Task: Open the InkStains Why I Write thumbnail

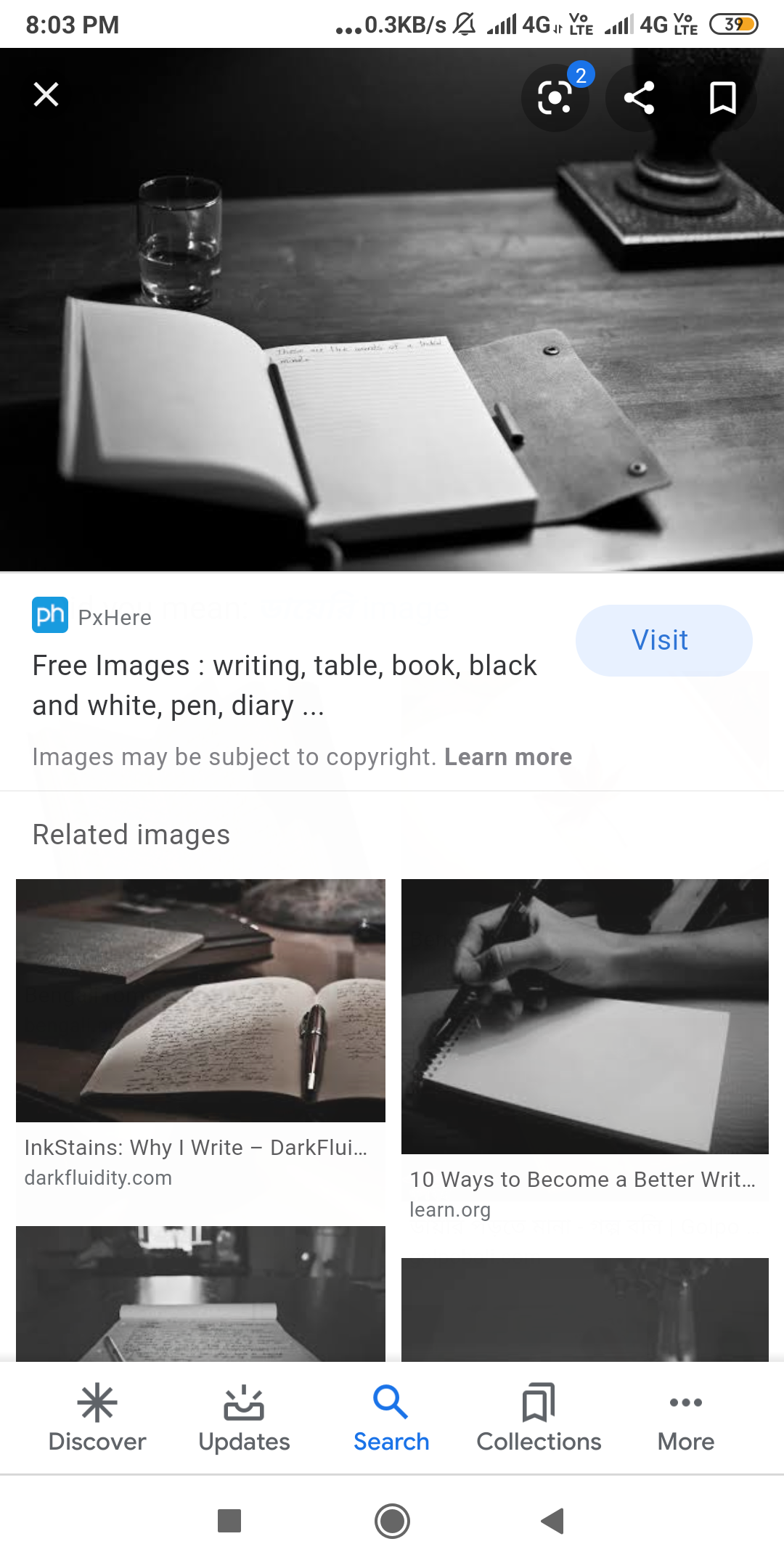Action: click(200, 1000)
